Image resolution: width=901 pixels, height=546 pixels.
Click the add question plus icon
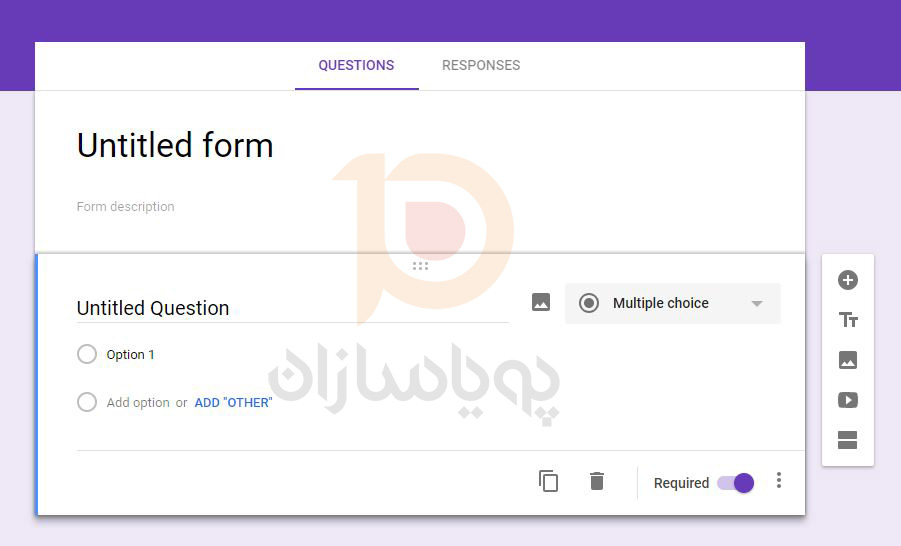pos(848,280)
